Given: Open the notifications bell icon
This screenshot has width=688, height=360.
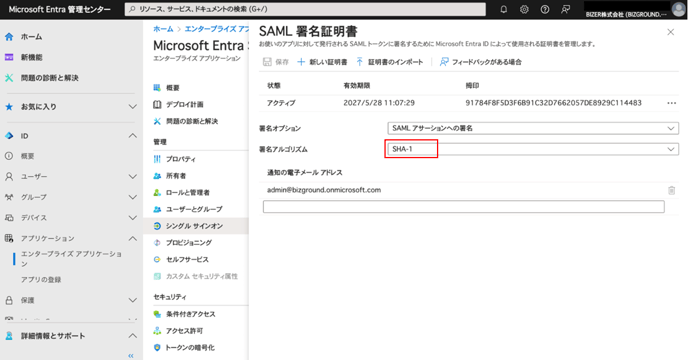Looking at the screenshot, I should point(503,9).
